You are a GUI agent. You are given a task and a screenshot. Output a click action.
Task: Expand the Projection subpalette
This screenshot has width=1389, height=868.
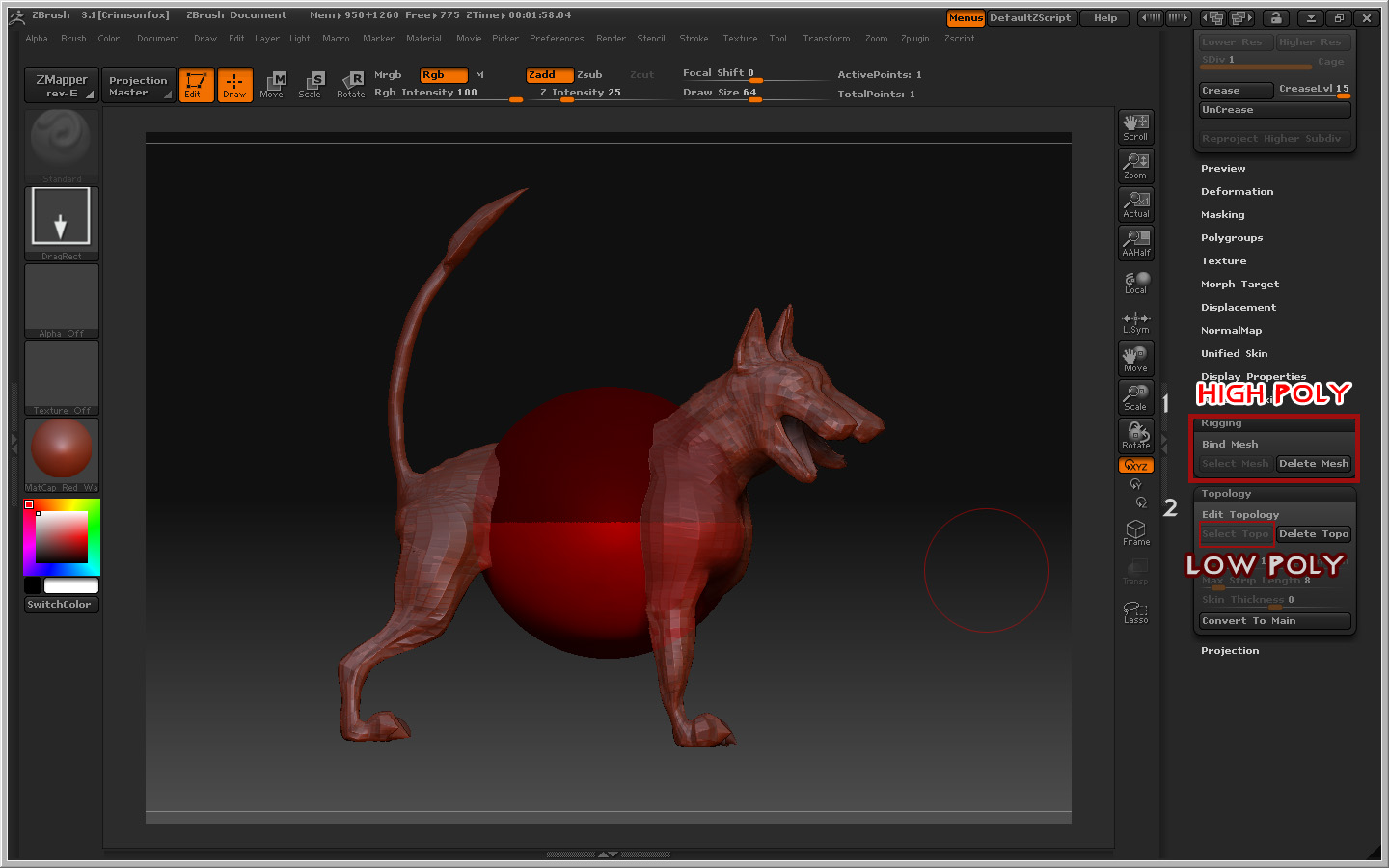(x=1229, y=651)
